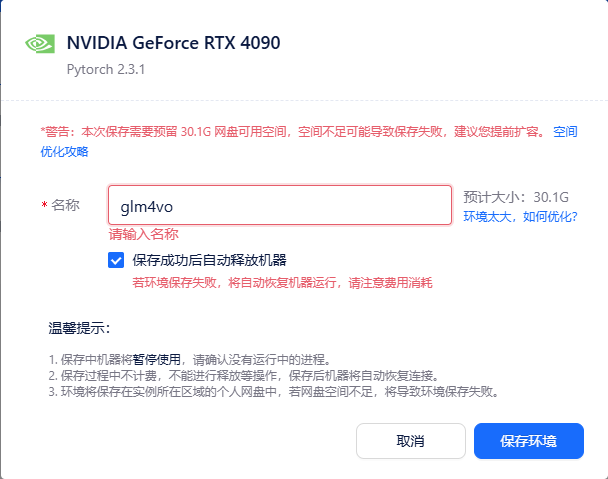This screenshot has width=608, height=479.
Task: Focus the 名称 input containing glm4vo
Action: (280, 205)
